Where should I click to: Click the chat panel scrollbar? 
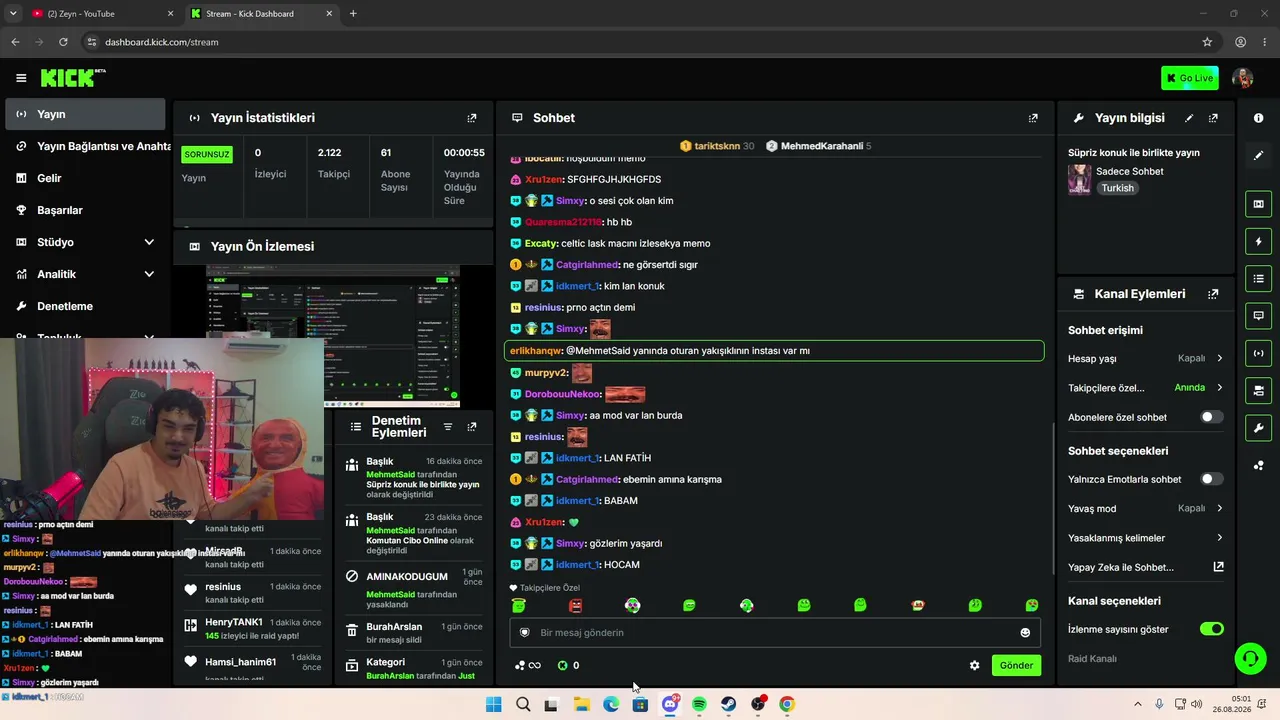pos(1053,497)
